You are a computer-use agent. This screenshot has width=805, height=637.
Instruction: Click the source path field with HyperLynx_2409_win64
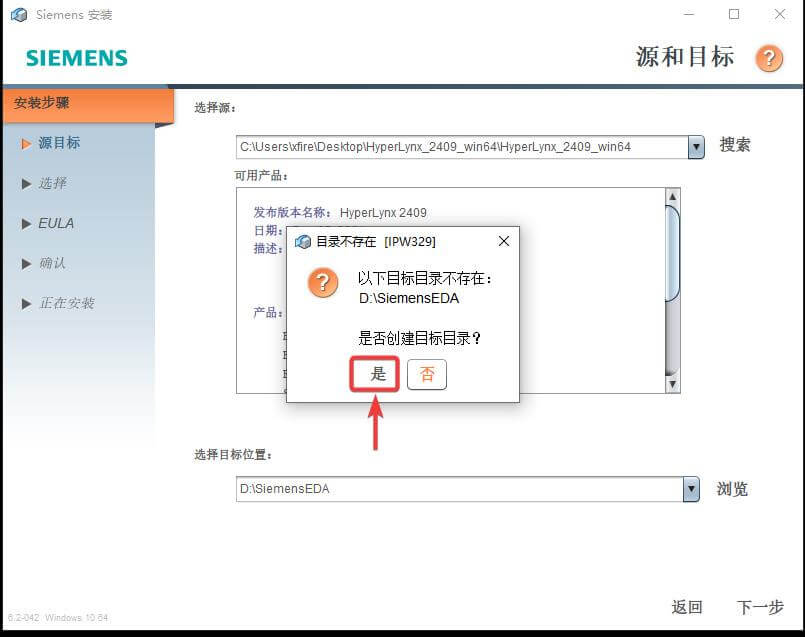pyautogui.click(x=462, y=147)
